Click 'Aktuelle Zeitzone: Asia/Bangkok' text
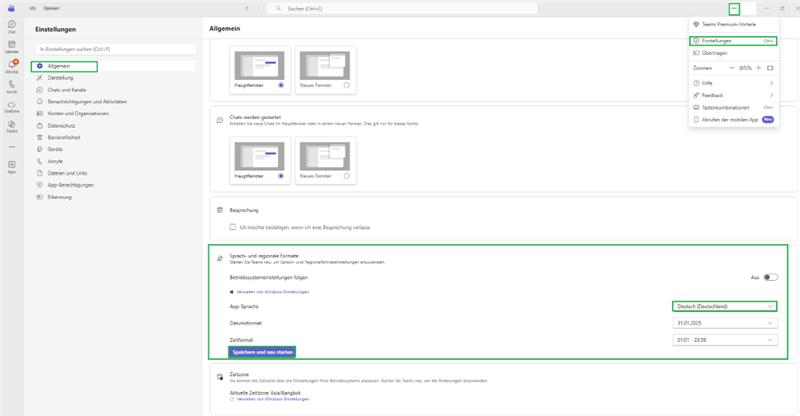This screenshot has width=800, height=416. coord(265,393)
